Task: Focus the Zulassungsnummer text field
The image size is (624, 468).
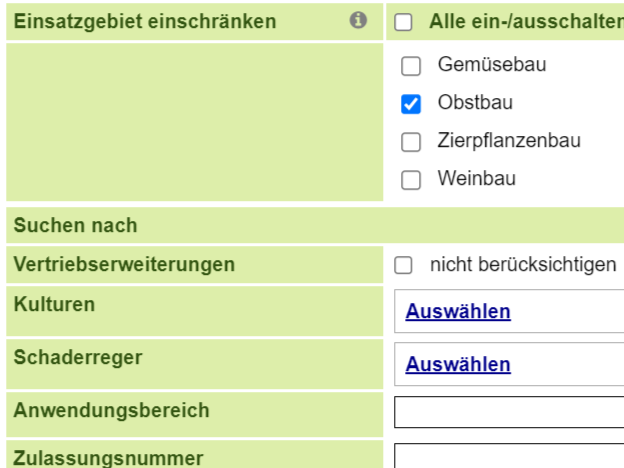Action: point(509,456)
